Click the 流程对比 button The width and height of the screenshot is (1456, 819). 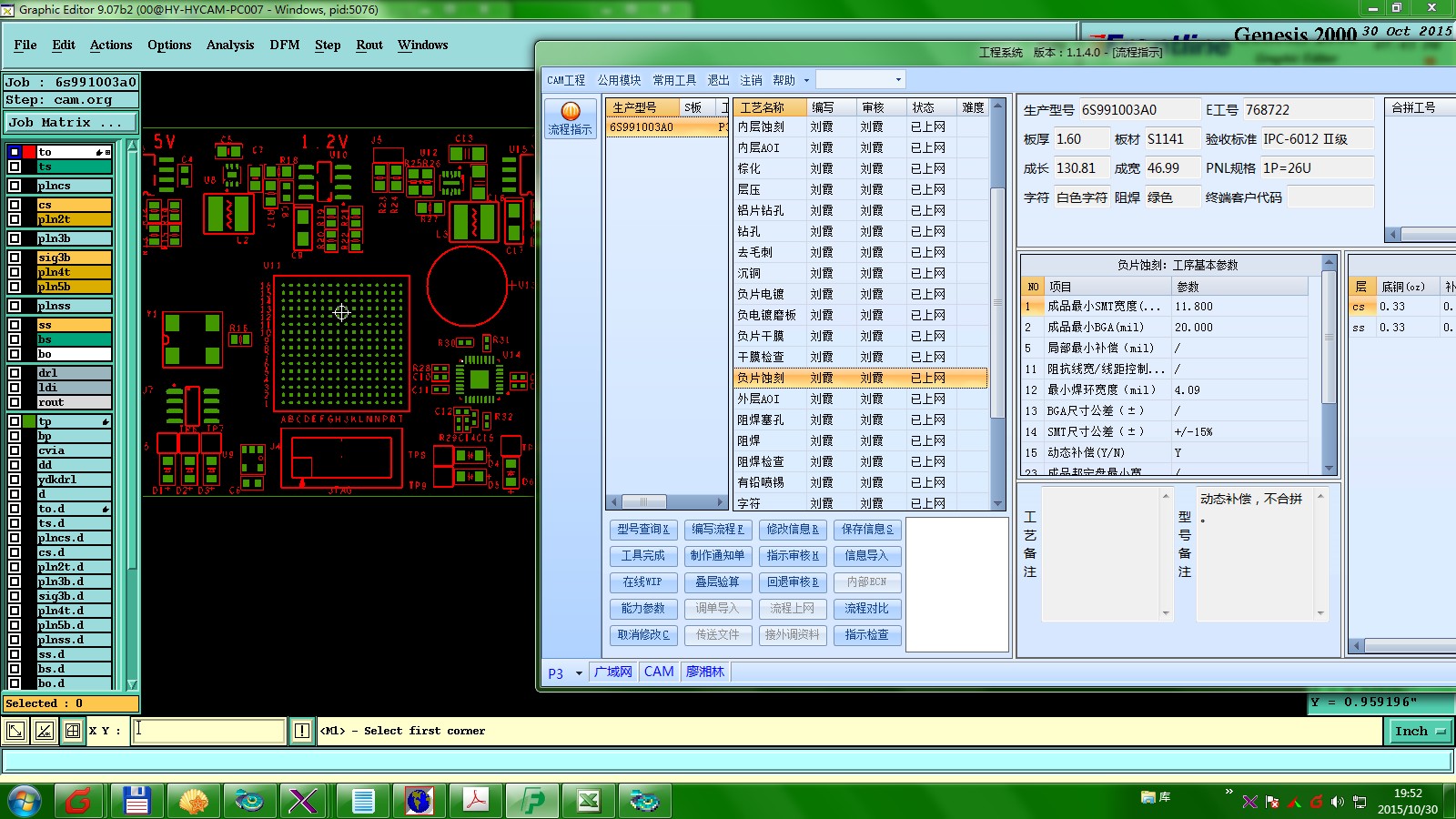click(x=867, y=608)
